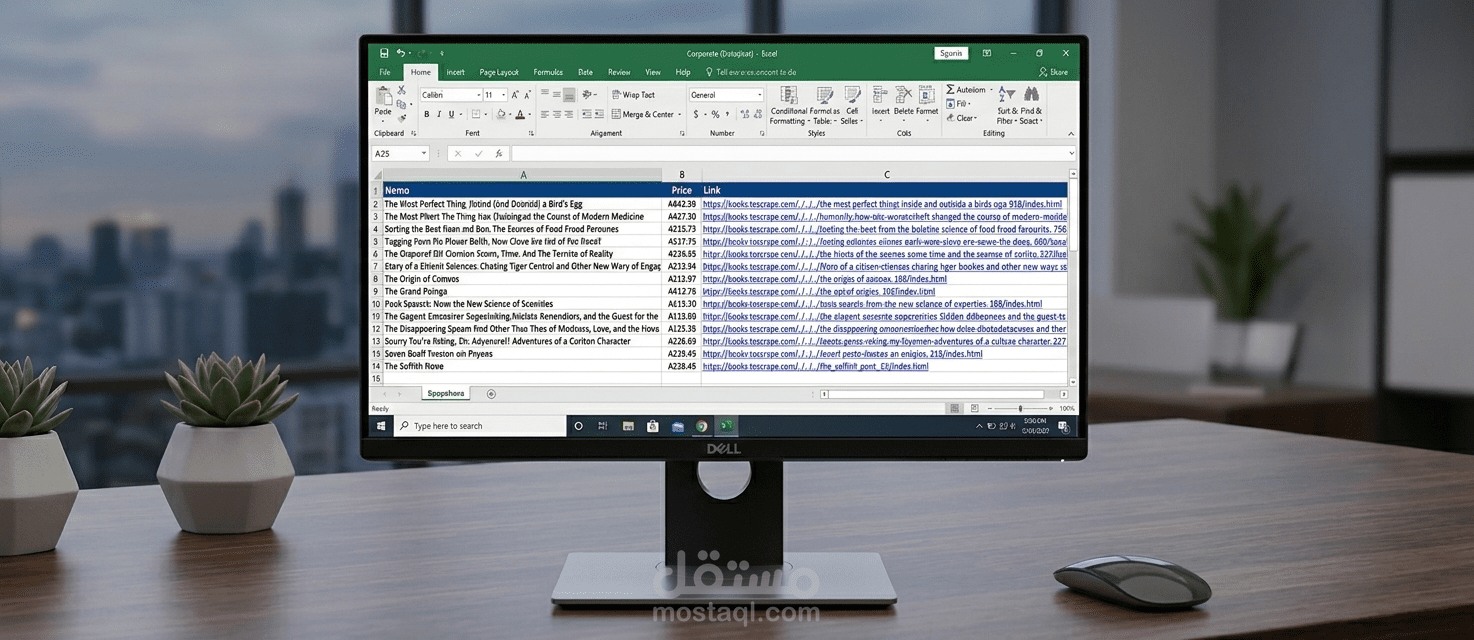
Task: Click the Center alignment icon
Action: click(x=557, y=114)
